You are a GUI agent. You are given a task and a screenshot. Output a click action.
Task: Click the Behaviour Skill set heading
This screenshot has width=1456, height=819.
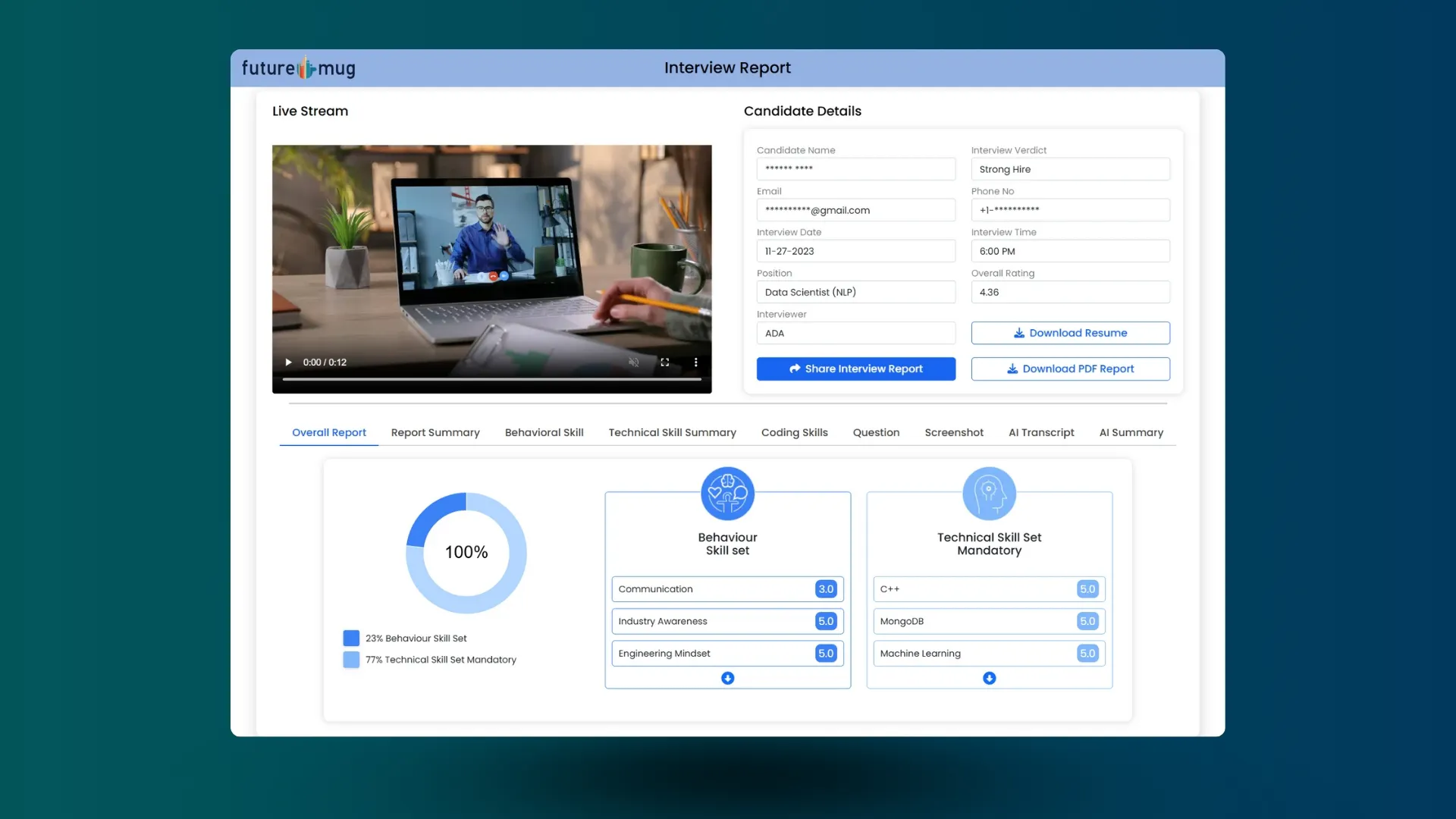[x=727, y=544]
